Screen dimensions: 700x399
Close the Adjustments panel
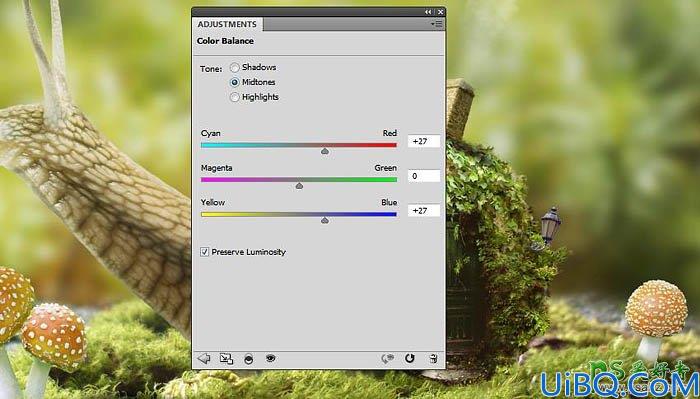pos(440,12)
